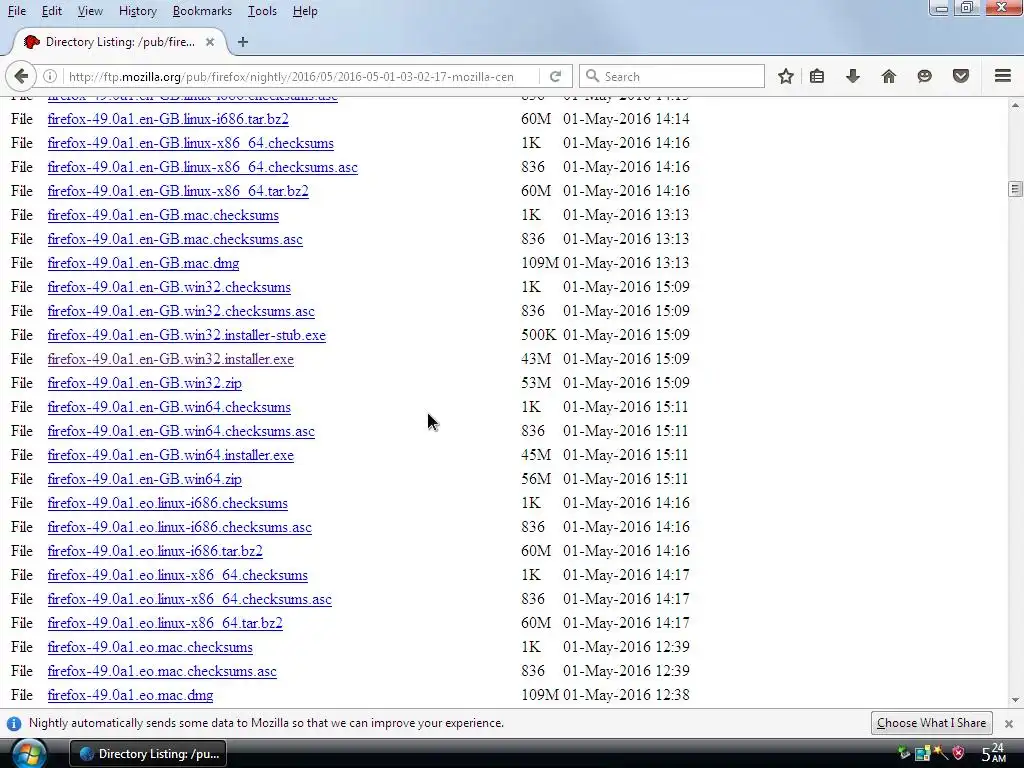1024x768 pixels.
Task: Open firefox-49.0a1.en-GB.win64.checksums link
Action: tap(169, 407)
